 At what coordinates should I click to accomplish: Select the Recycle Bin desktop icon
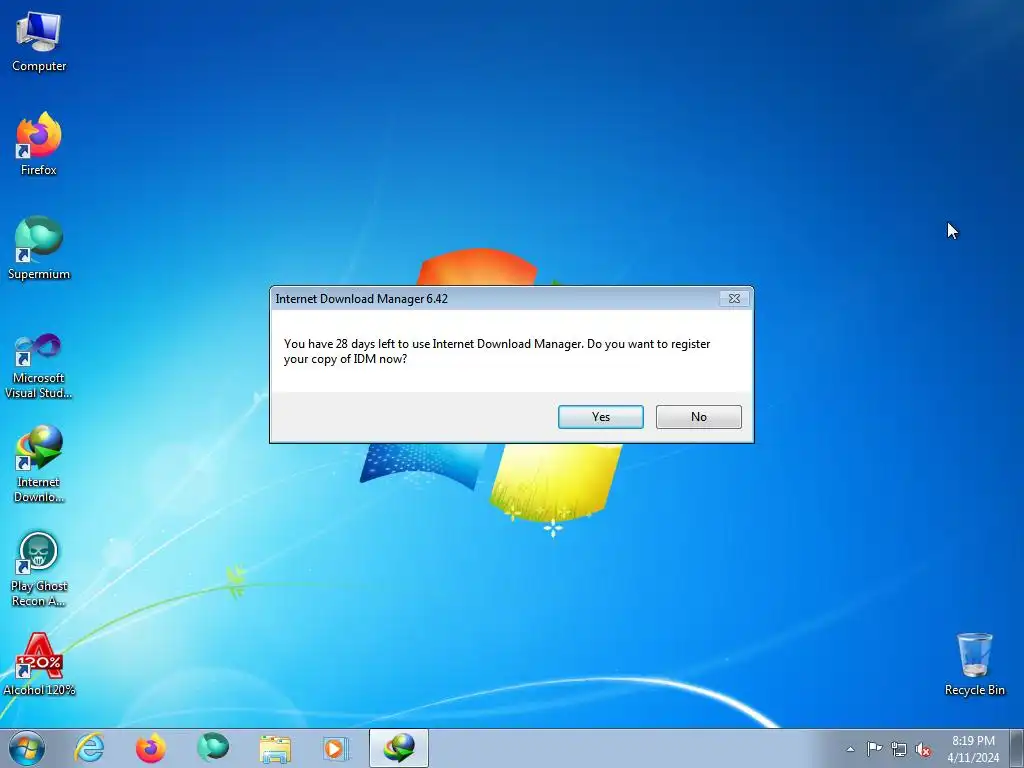click(974, 664)
